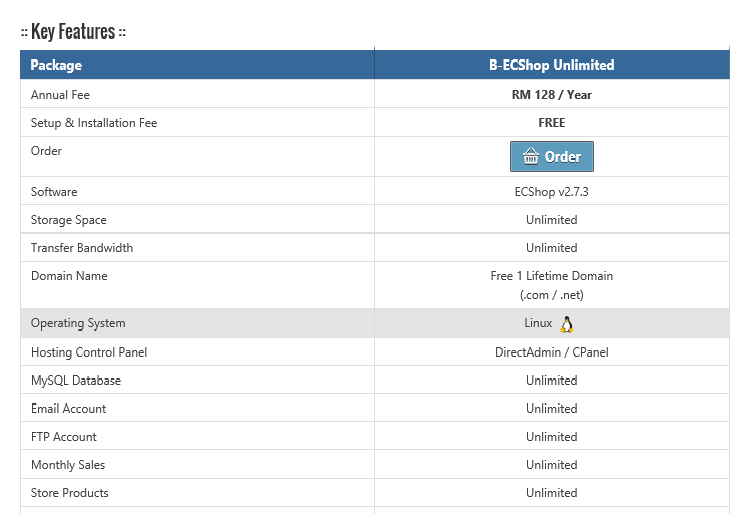748x514 pixels.
Task: Click the Email Account label
Action: [69, 409]
